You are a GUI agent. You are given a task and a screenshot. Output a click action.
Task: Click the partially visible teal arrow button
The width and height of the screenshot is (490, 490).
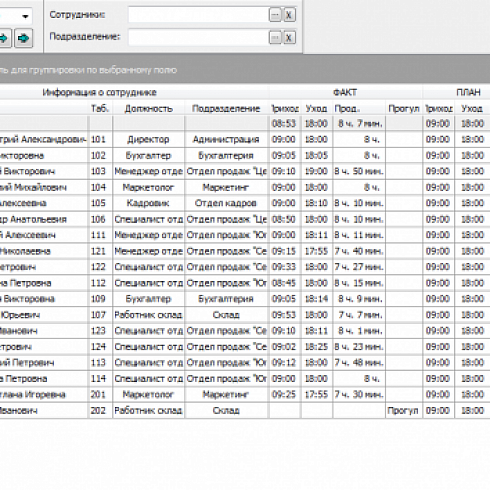[5, 38]
